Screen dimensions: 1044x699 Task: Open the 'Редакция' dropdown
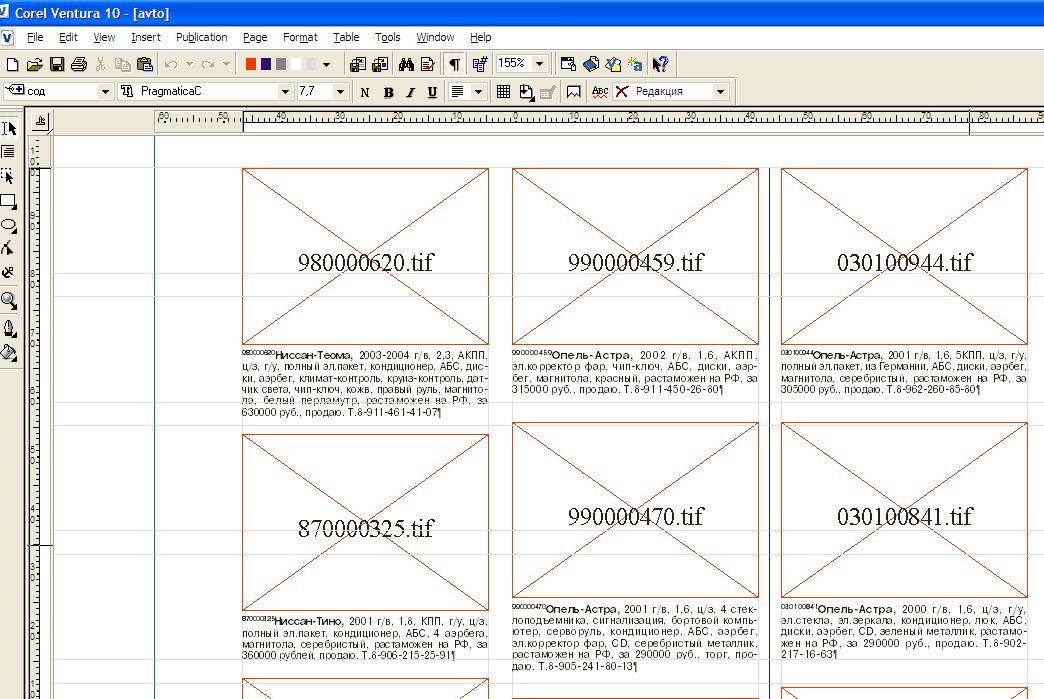[x=720, y=91]
